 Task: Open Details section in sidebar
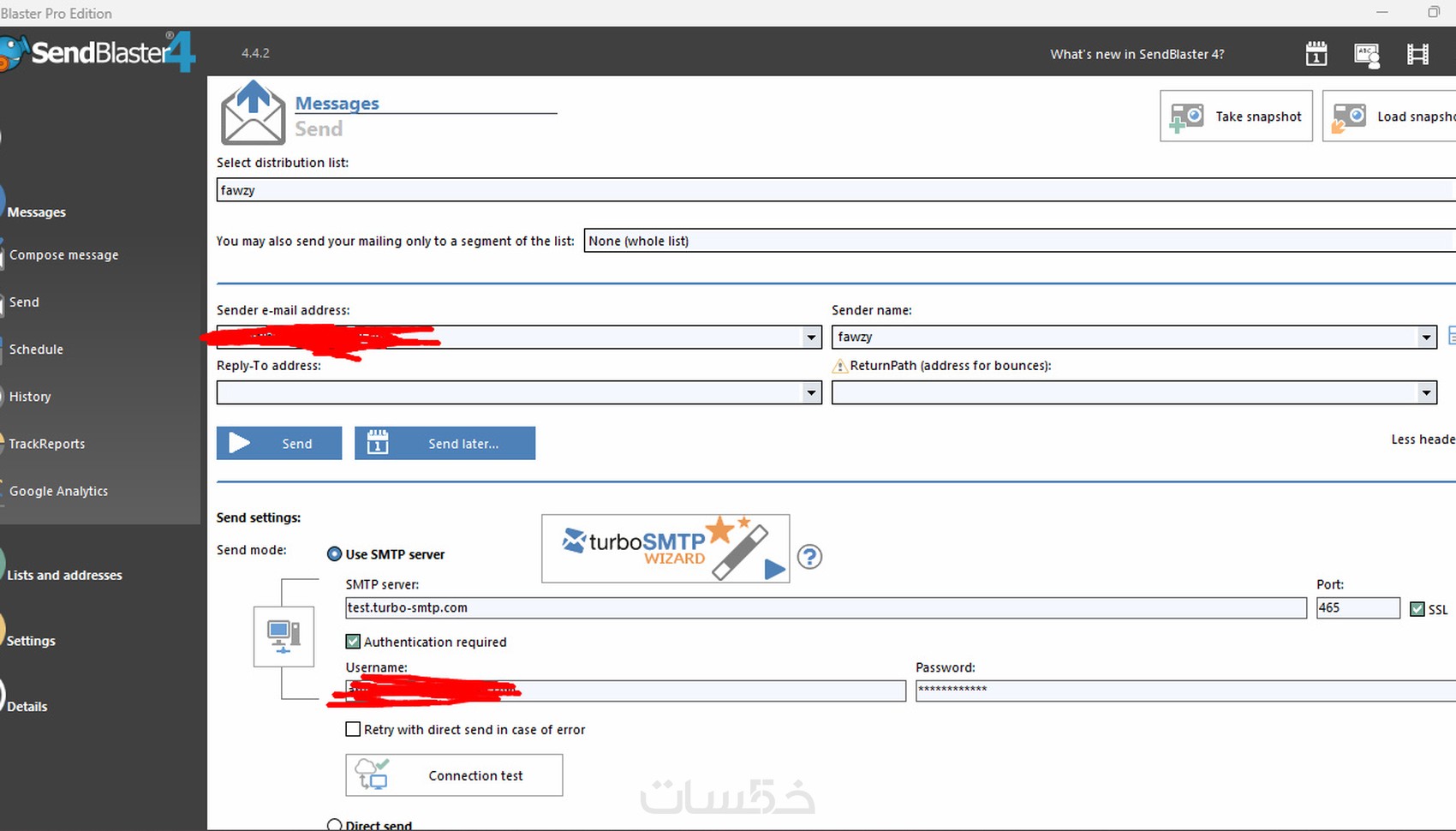[x=27, y=706]
